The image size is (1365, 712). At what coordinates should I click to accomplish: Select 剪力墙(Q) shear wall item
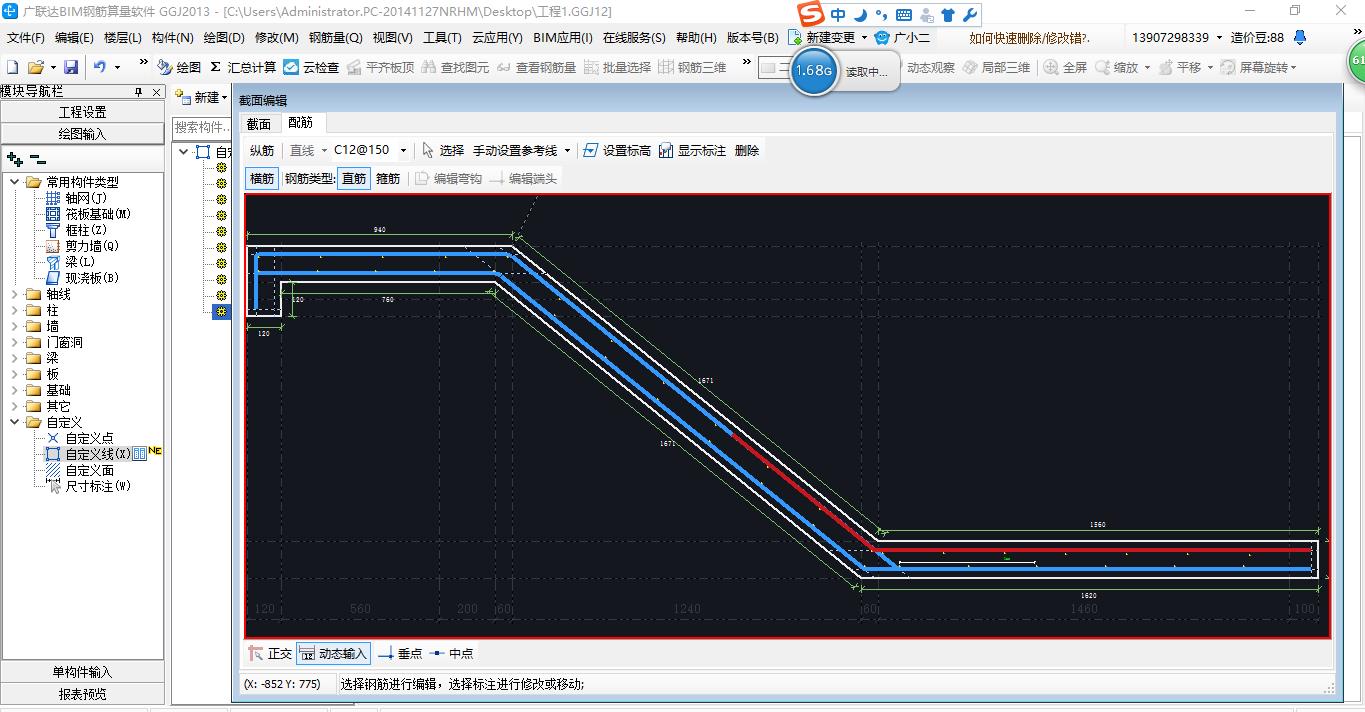[x=82, y=246]
